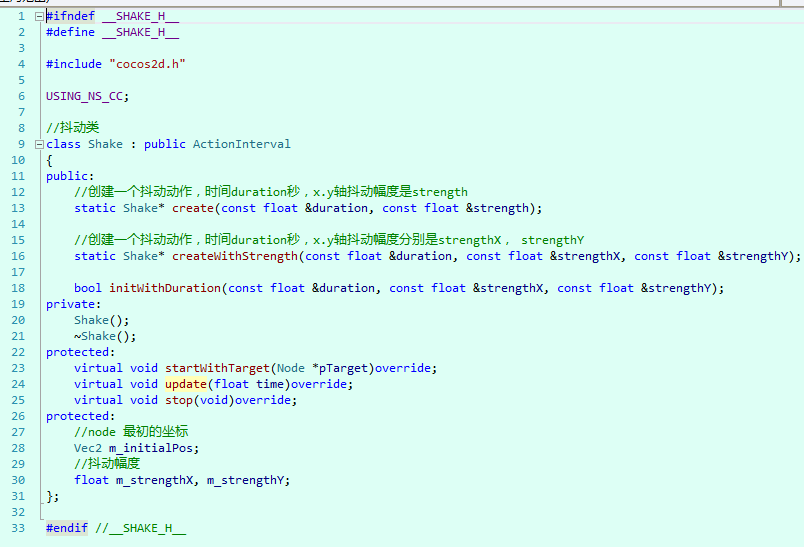Image resolution: width=804 pixels, height=547 pixels.
Task: Click the &strengthY parameter on line 16
Action: coord(752,256)
